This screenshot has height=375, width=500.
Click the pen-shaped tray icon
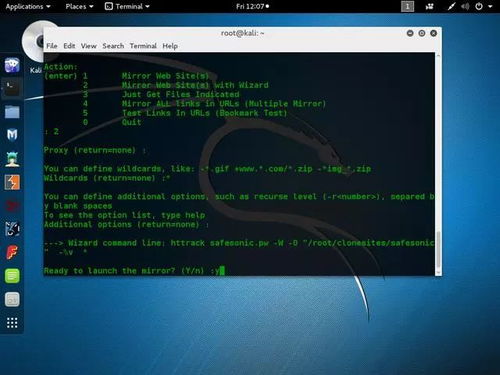pyautogui.click(x=451, y=6)
